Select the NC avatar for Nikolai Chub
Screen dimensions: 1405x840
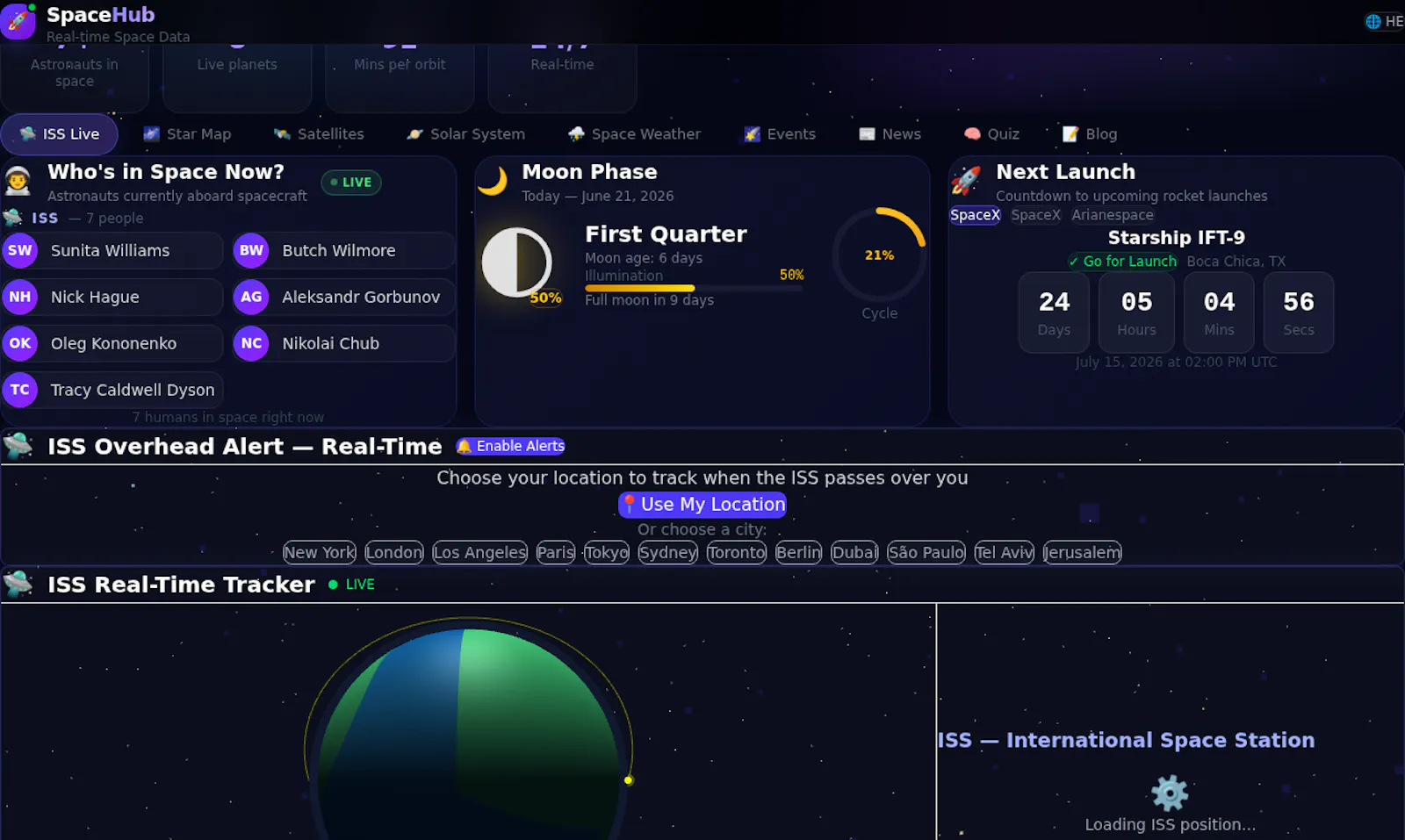(x=251, y=344)
